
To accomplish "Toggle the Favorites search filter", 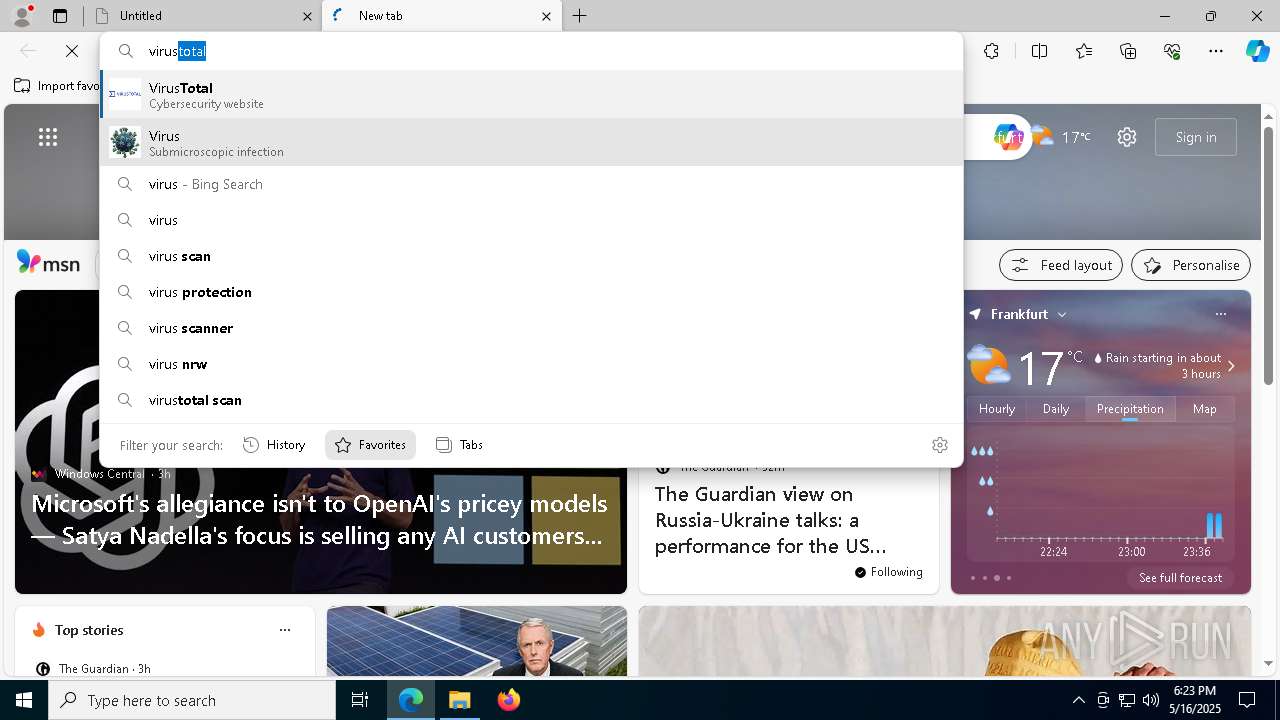I will (x=370, y=445).
